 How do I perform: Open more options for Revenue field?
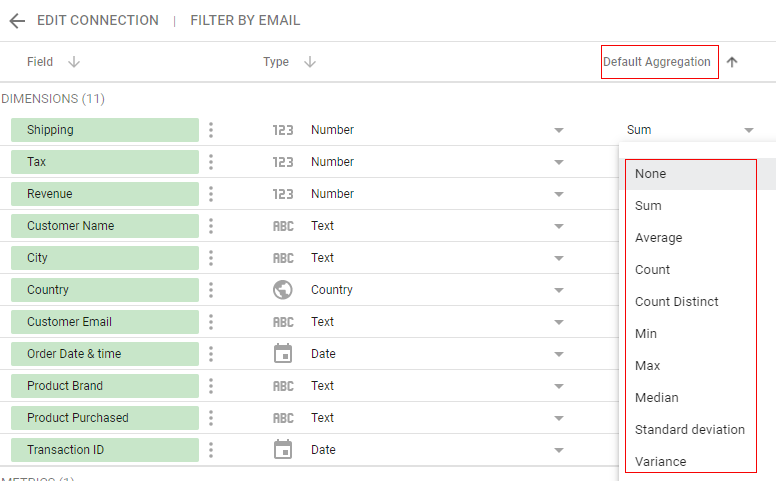pyautogui.click(x=211, y=194)
